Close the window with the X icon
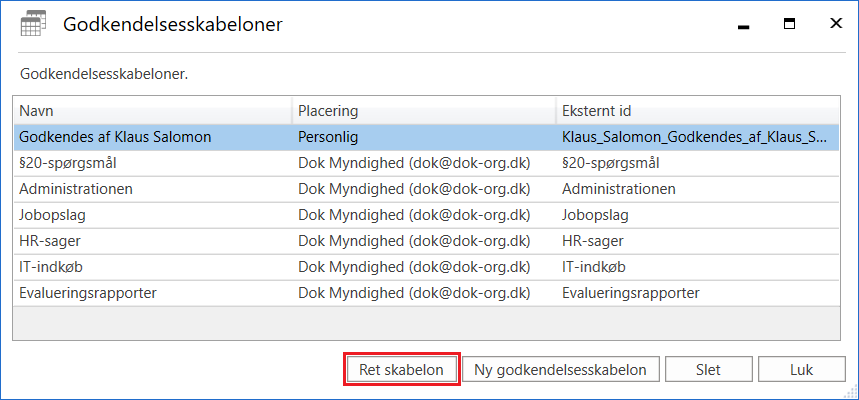This screenshot has height=400, width=859. [x=834, y=24]
